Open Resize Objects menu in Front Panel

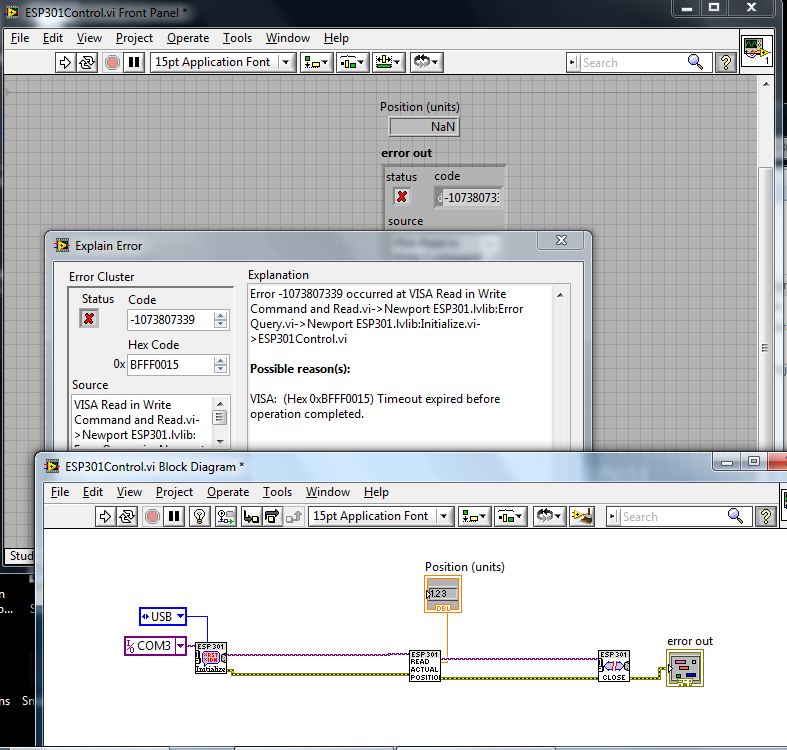[x=388, y=62]
